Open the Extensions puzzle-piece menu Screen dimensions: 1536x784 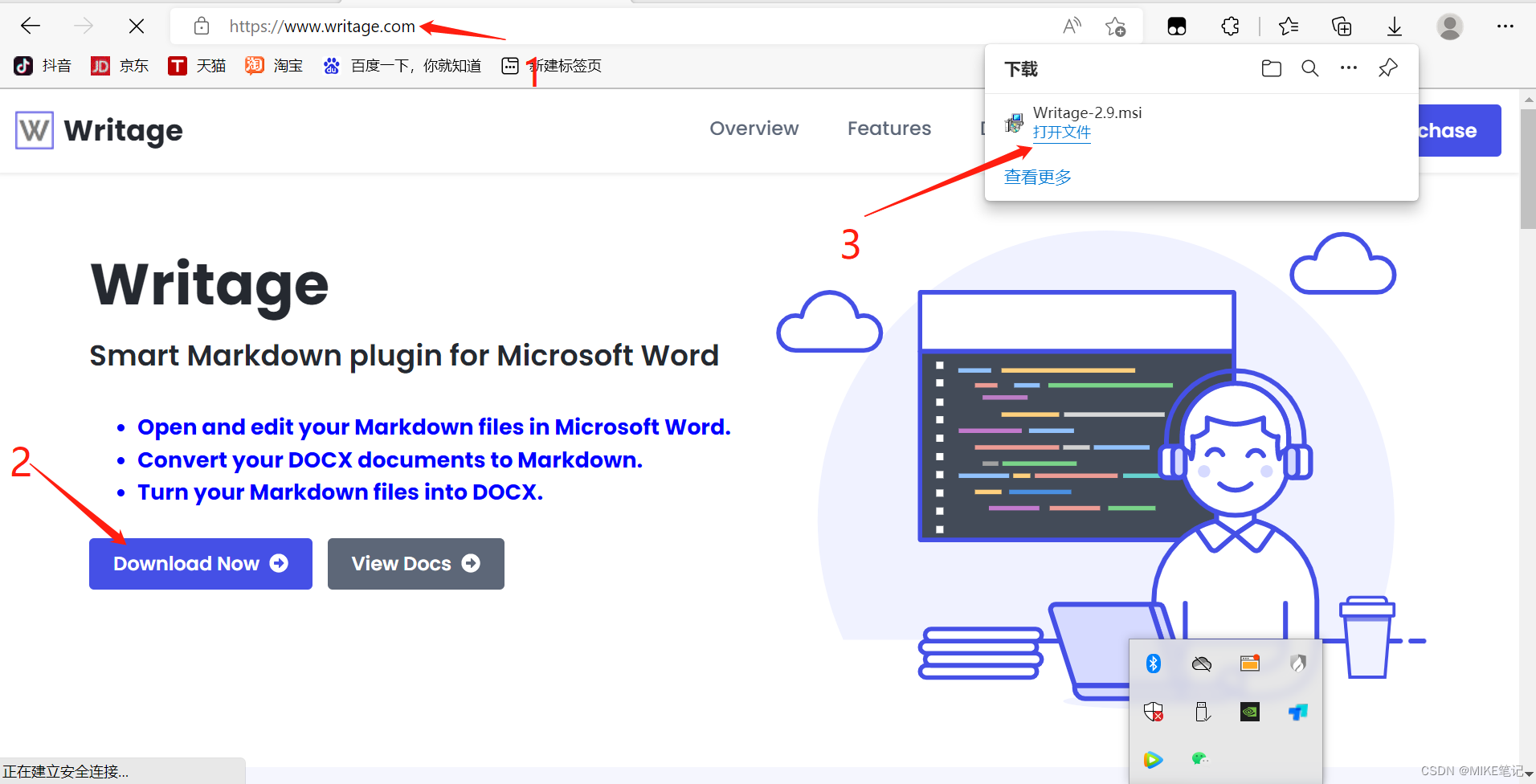pos(1230,27)
